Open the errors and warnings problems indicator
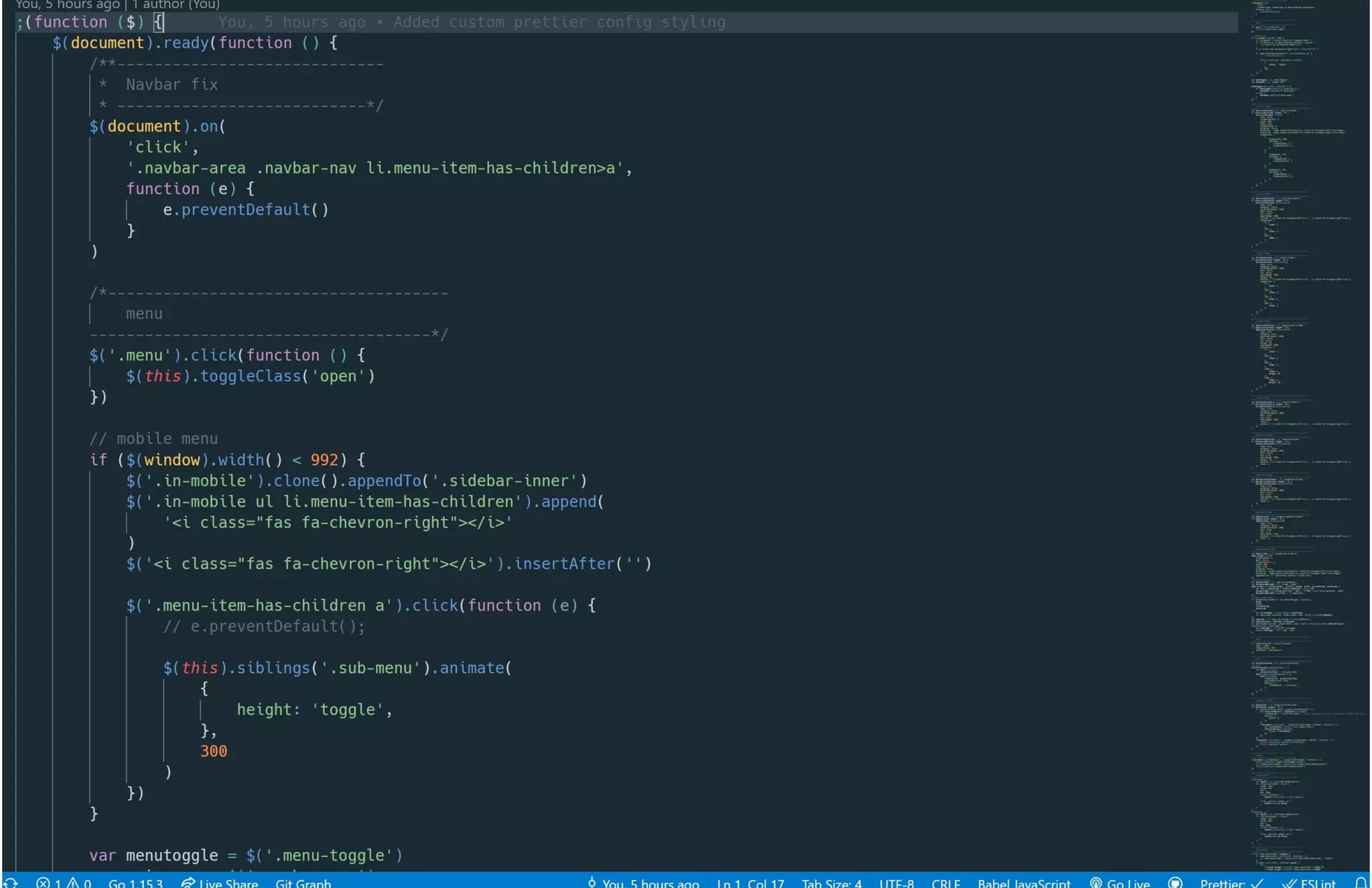The height and width of the screenshot is (888, 1372). (x=64, y=883)
